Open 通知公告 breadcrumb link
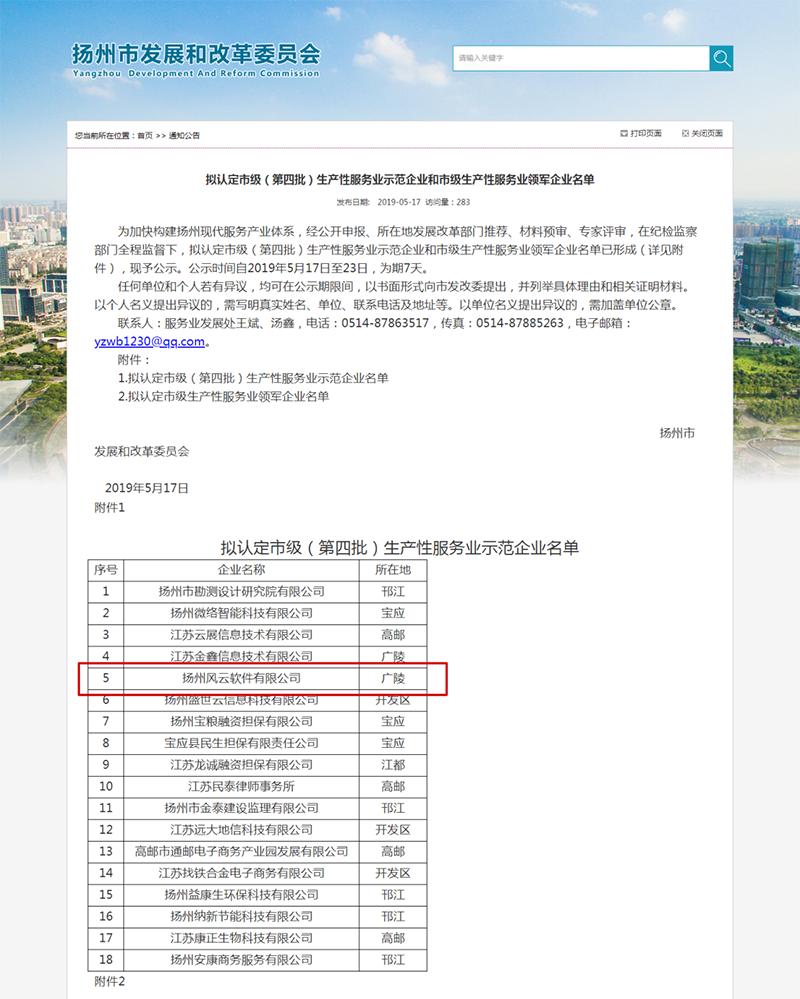 click(184, 136)
